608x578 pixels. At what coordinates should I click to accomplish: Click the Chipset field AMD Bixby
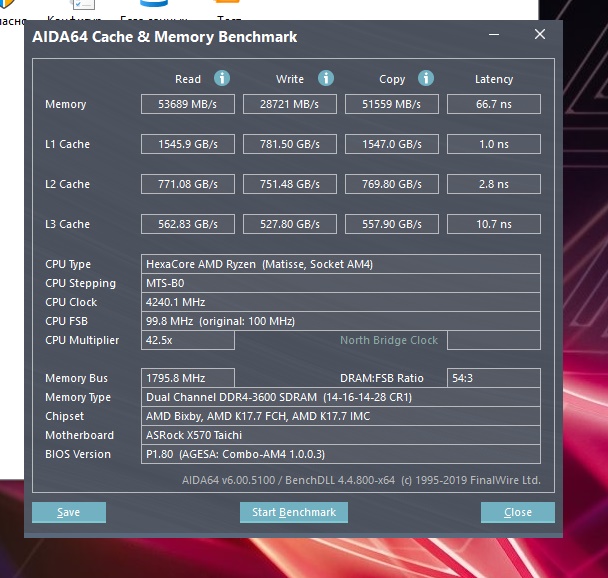coord(341,416)
